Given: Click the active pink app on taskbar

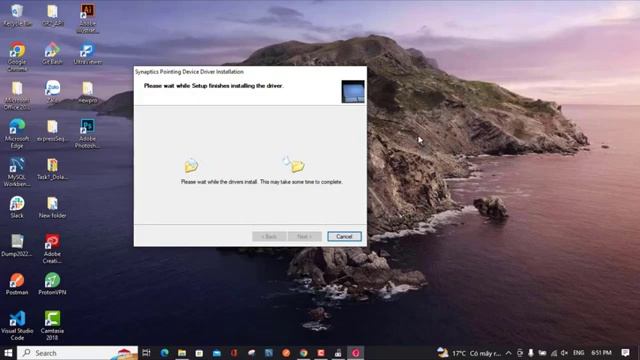Looking at the screenshot, I should click(x=356, y=353).
